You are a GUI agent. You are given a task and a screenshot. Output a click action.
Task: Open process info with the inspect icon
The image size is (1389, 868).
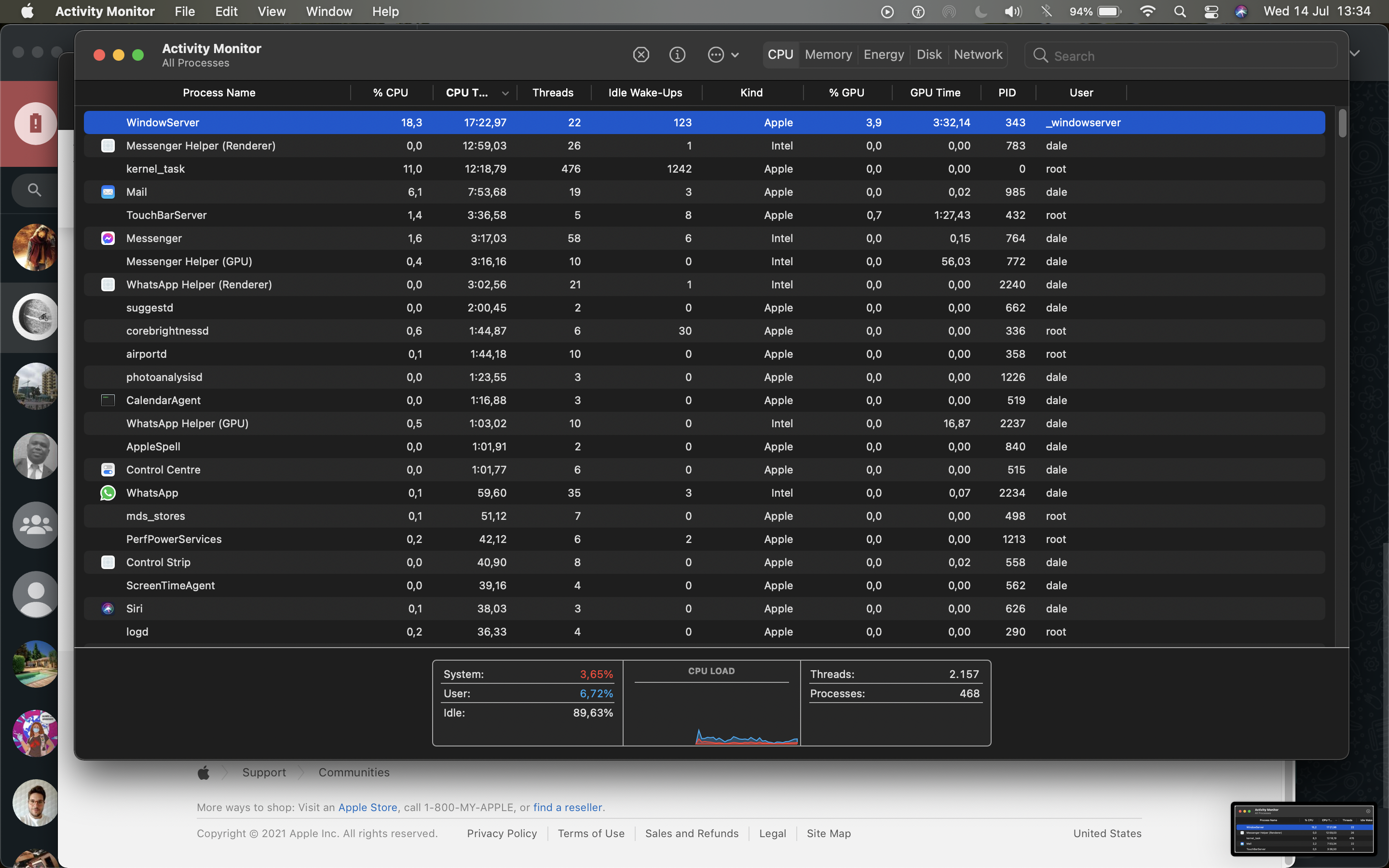coord(677,54)
